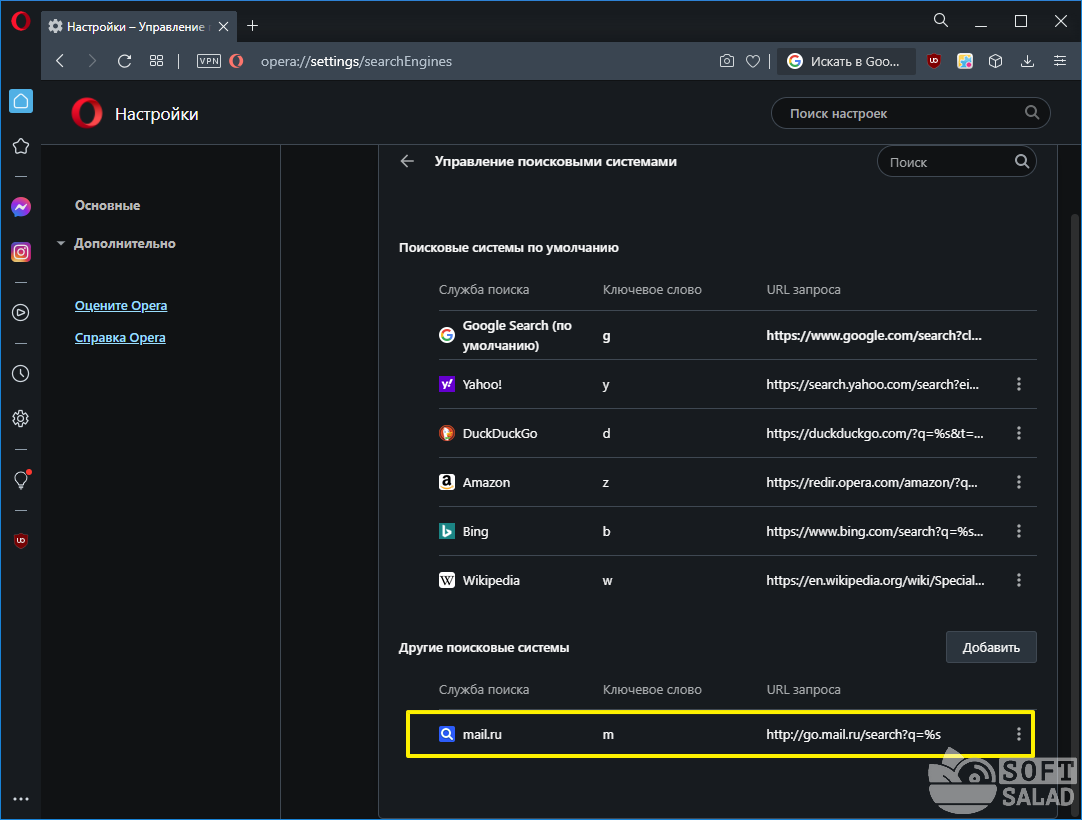Open more actions menu for mail.ru
This screenshot has width=1082, height=820.
pos(1019,735)
